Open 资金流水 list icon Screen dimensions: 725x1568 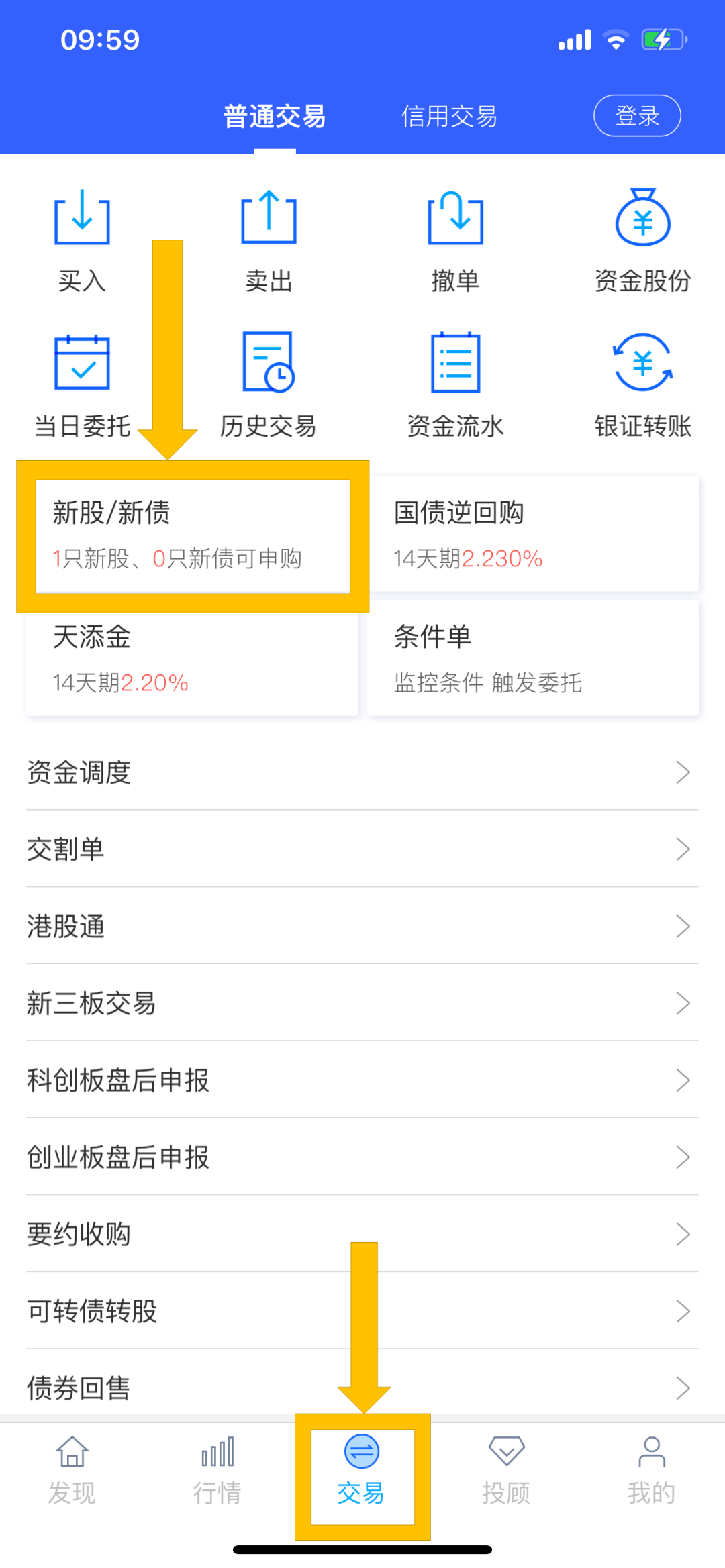click(x=455, y=363)
